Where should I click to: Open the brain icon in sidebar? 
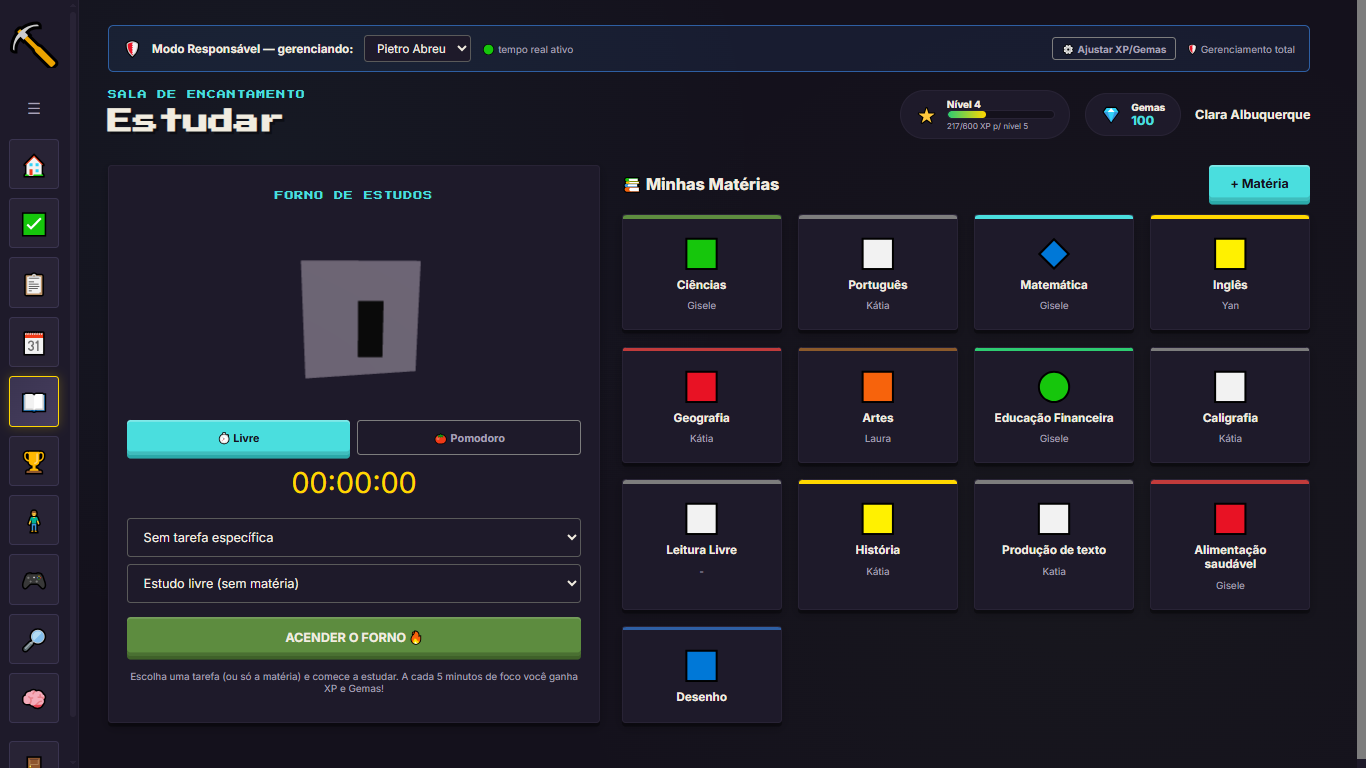(34, 698)
